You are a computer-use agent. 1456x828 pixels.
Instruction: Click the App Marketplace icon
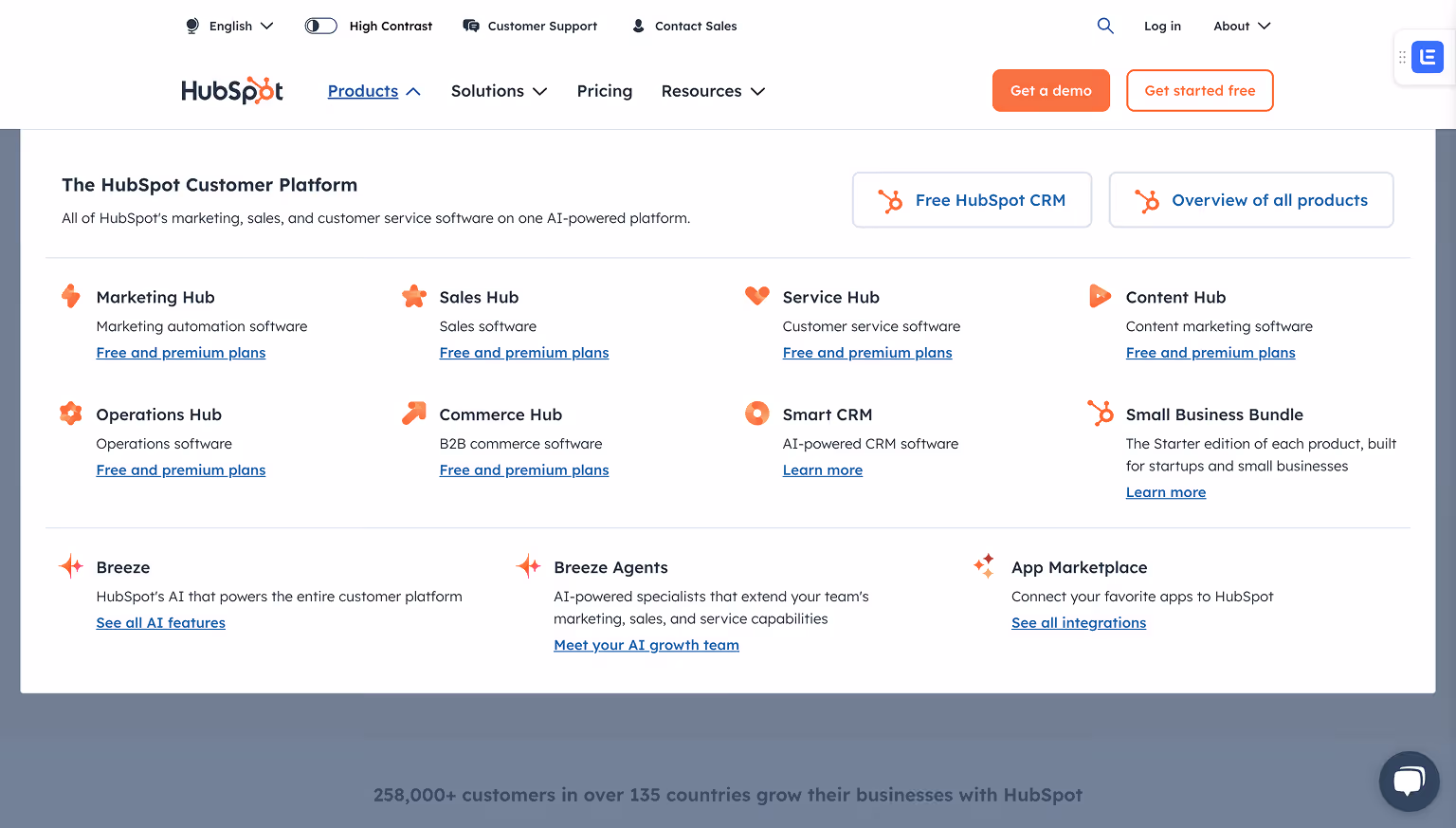(985, 565)
